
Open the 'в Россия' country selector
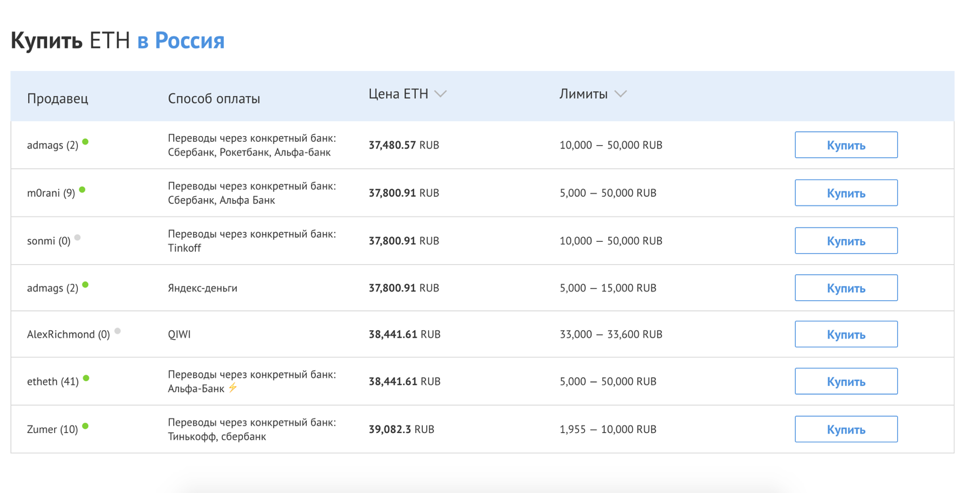pyautogui.click(x=181, y=41)
